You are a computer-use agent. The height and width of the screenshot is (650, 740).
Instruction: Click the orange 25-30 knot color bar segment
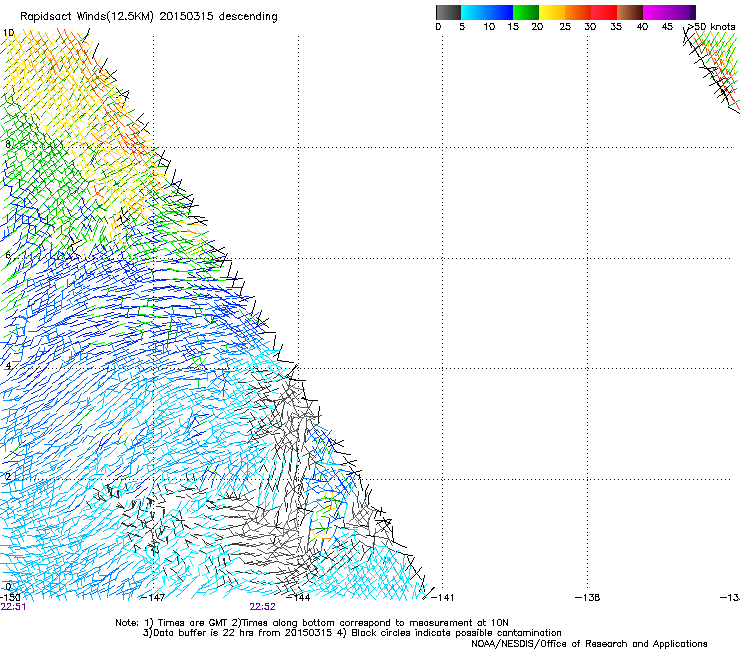tap(578, 12)
